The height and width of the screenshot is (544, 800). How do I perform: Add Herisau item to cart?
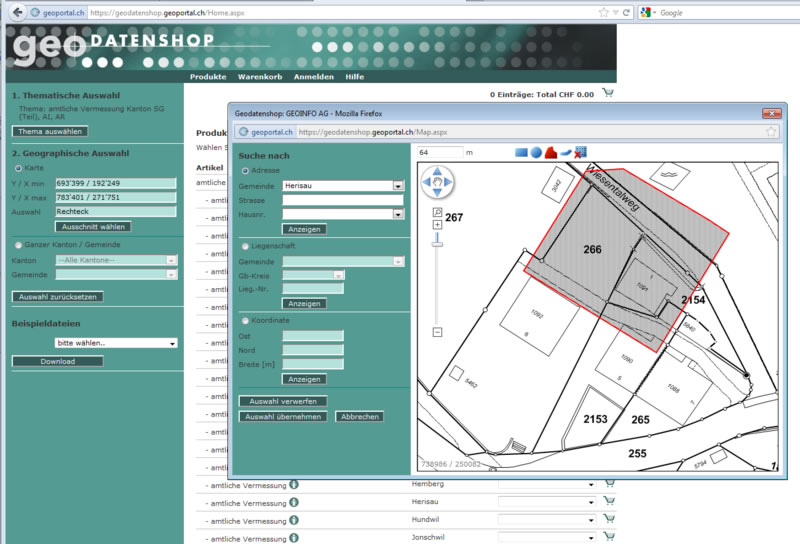[609, 501]
